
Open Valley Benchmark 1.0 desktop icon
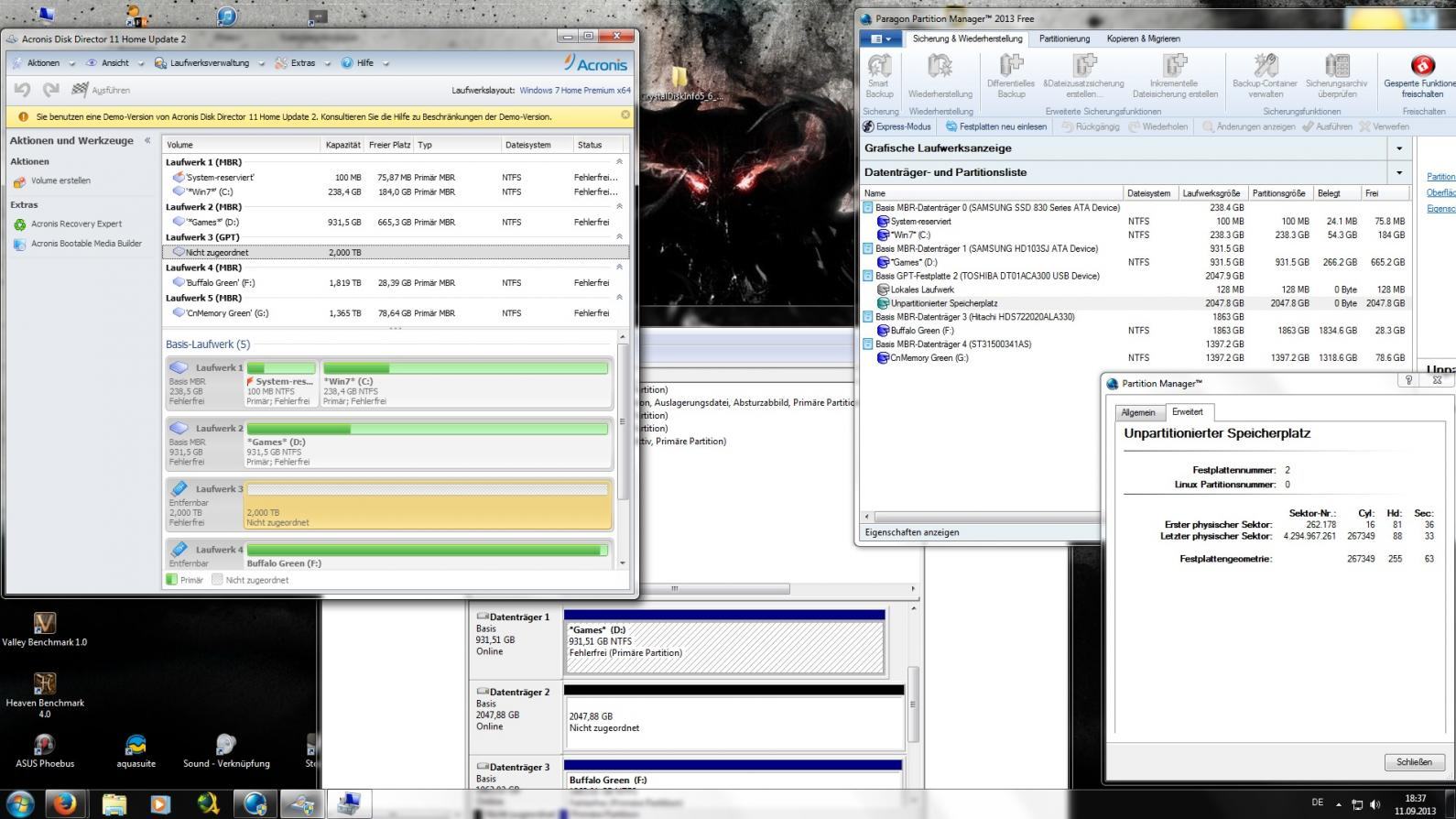[44, 628]
